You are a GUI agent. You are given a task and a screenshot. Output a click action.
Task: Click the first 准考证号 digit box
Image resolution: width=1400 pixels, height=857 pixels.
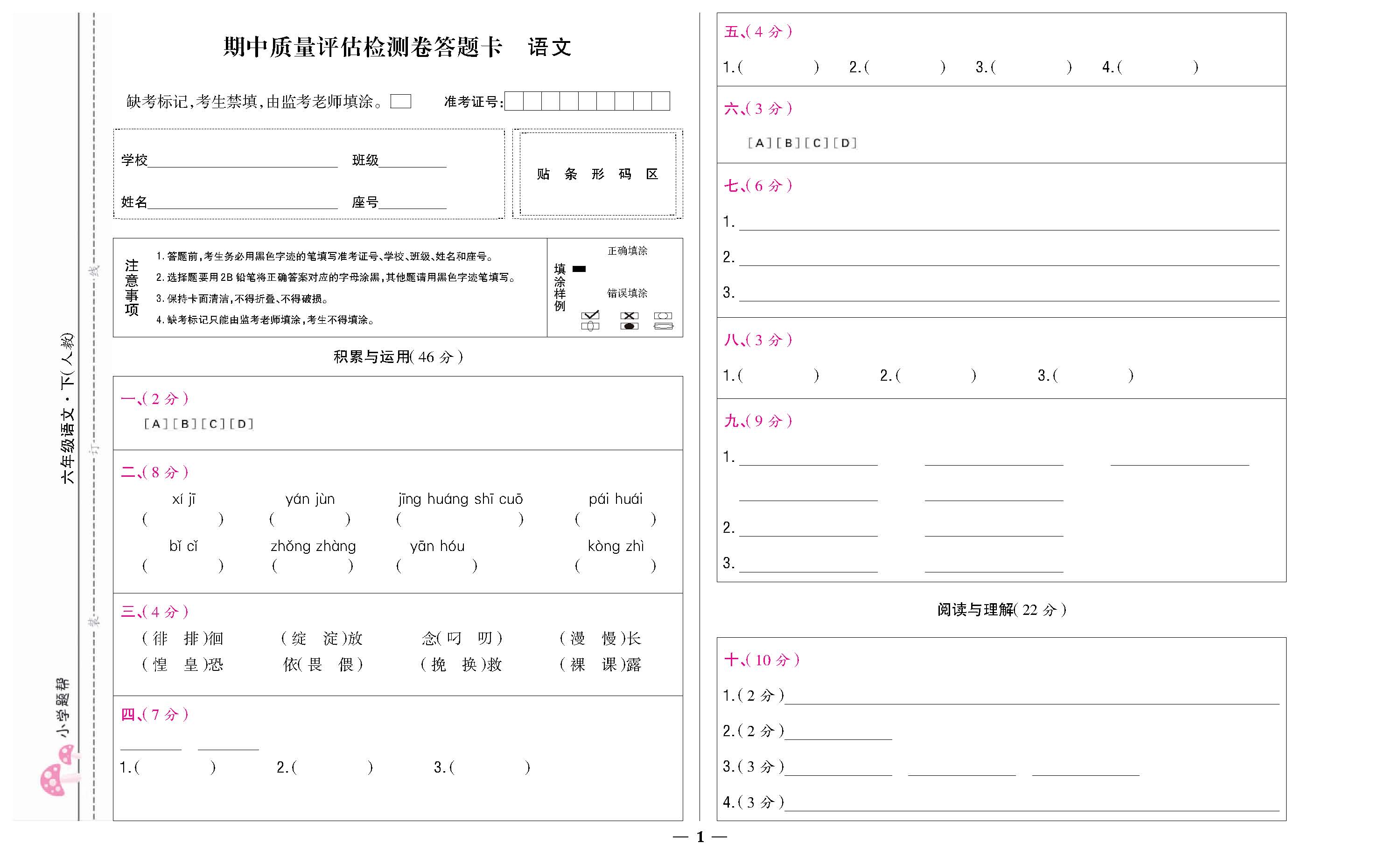tap(514, 101)
